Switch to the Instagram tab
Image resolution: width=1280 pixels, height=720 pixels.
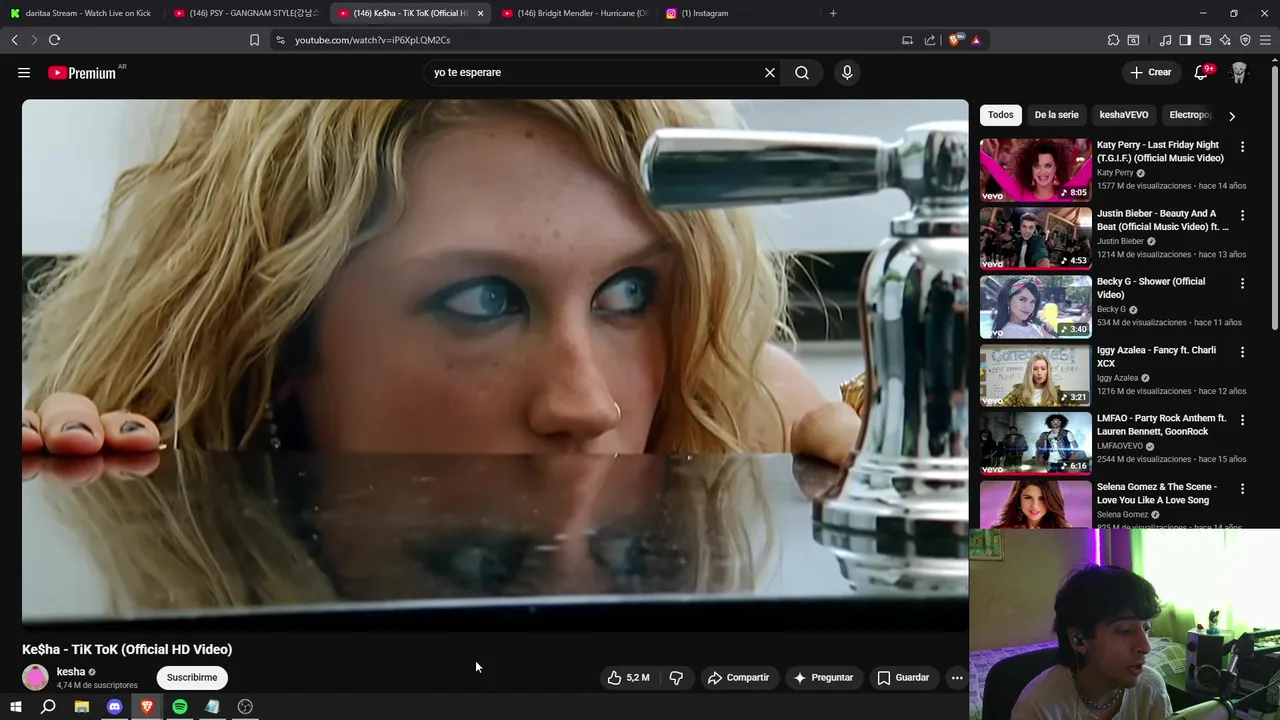738,13
